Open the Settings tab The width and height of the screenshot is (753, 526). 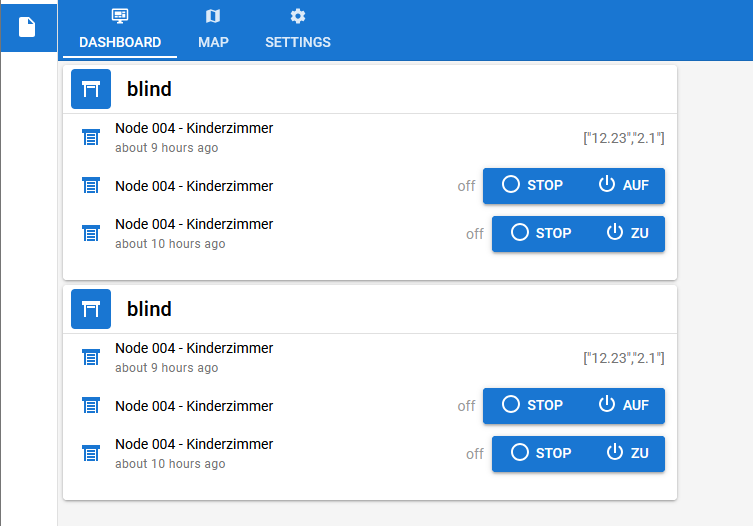(298, 30)
